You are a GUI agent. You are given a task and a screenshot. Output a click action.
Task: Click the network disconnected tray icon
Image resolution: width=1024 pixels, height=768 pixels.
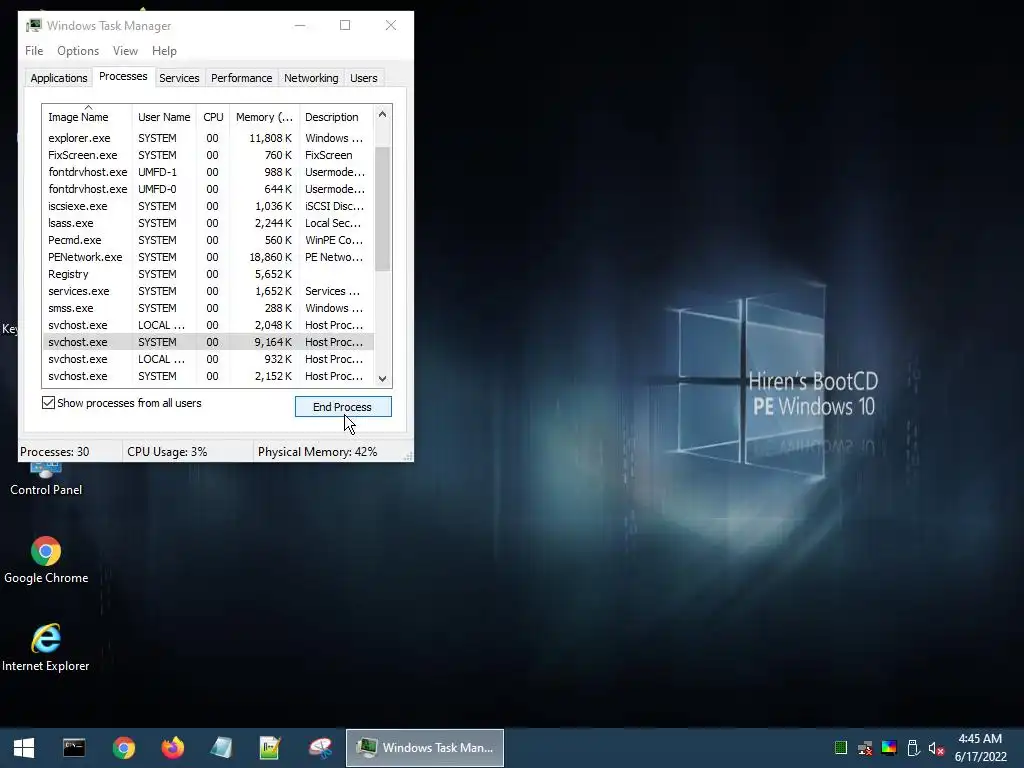tap(865, 748)
